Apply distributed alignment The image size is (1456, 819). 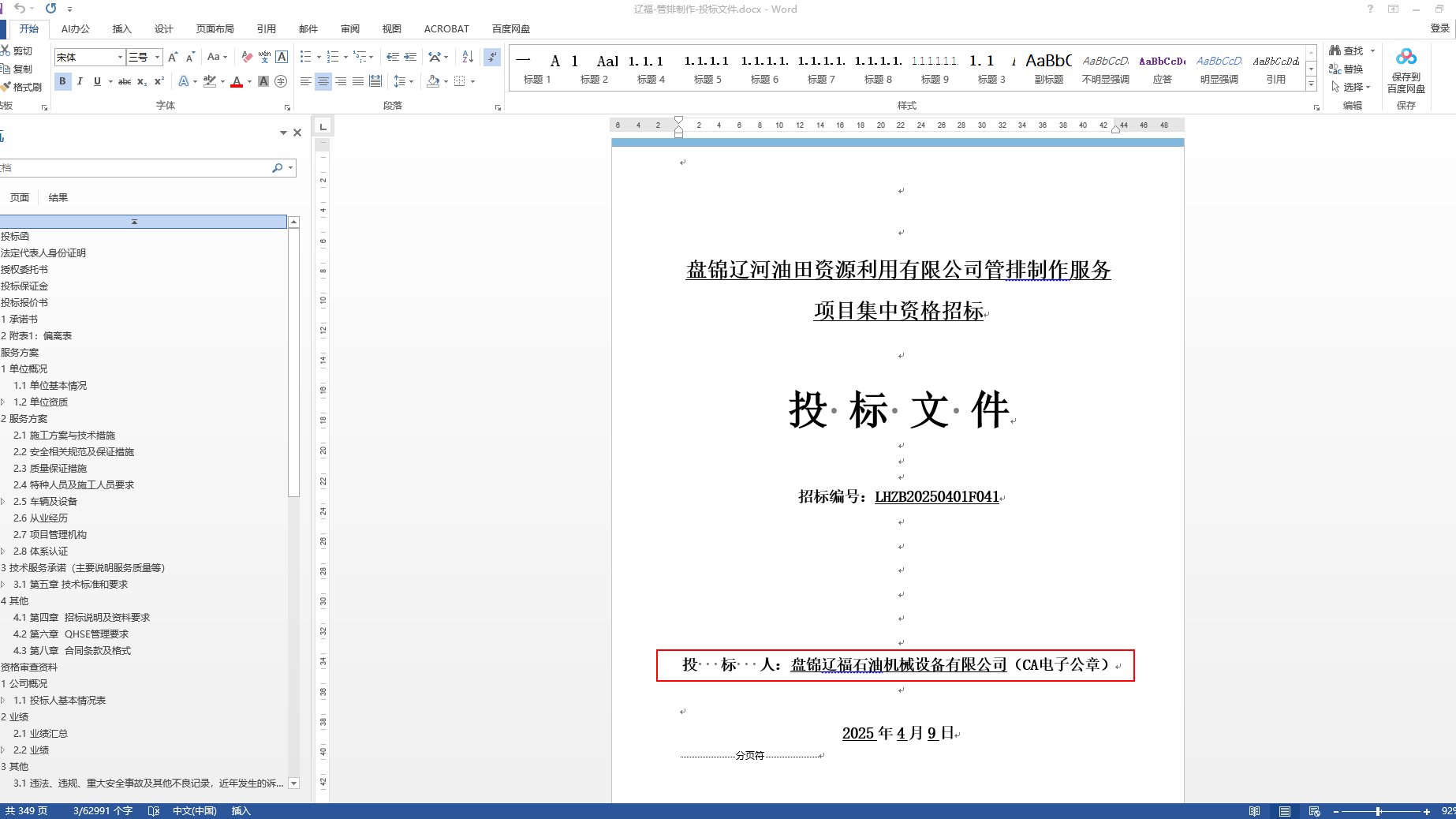[375, 81]
